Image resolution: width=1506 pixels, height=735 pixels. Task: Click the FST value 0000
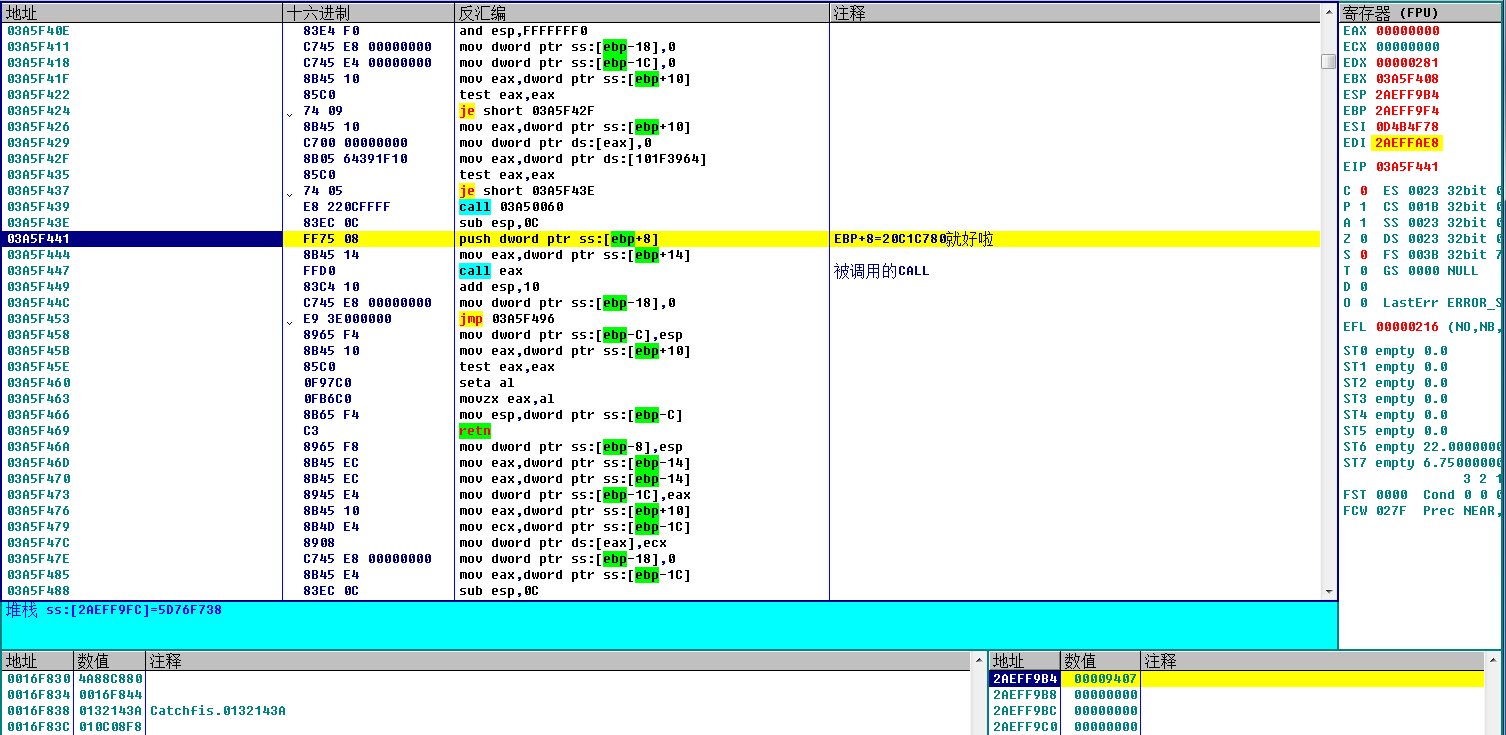click(x=1392, y=495)
